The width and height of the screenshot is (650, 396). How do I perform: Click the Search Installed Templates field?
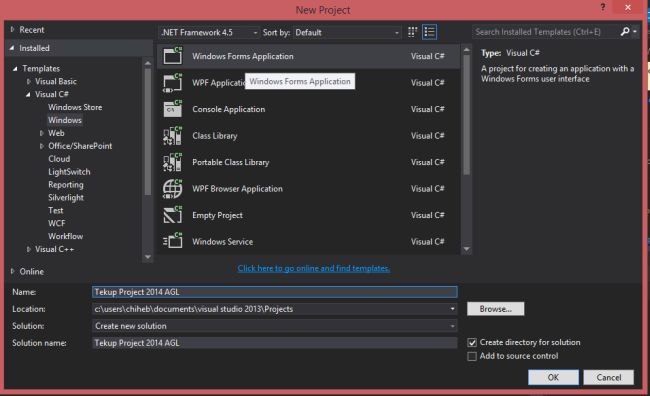click(545, 32)
